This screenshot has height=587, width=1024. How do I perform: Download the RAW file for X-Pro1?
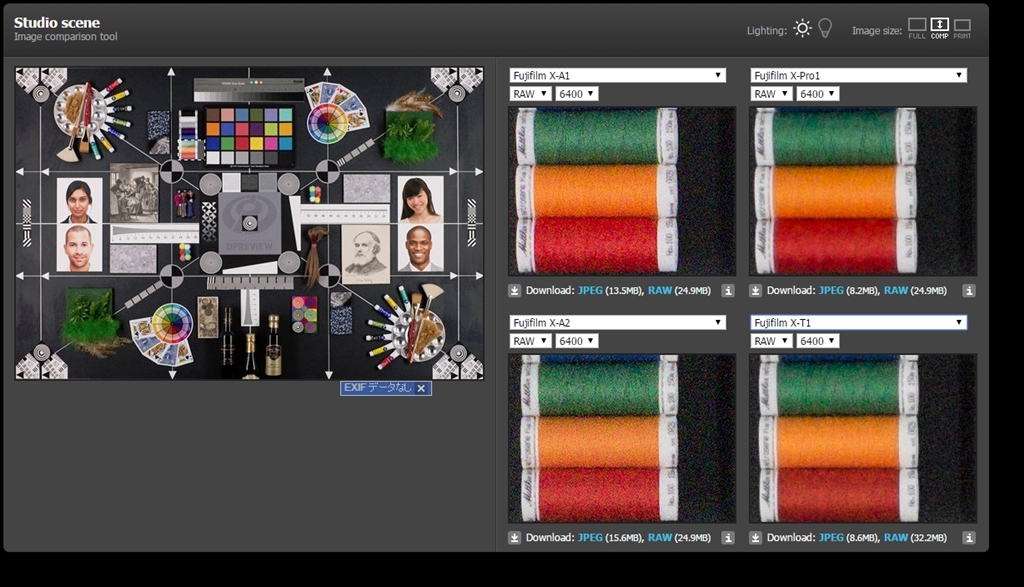point(895,291)
